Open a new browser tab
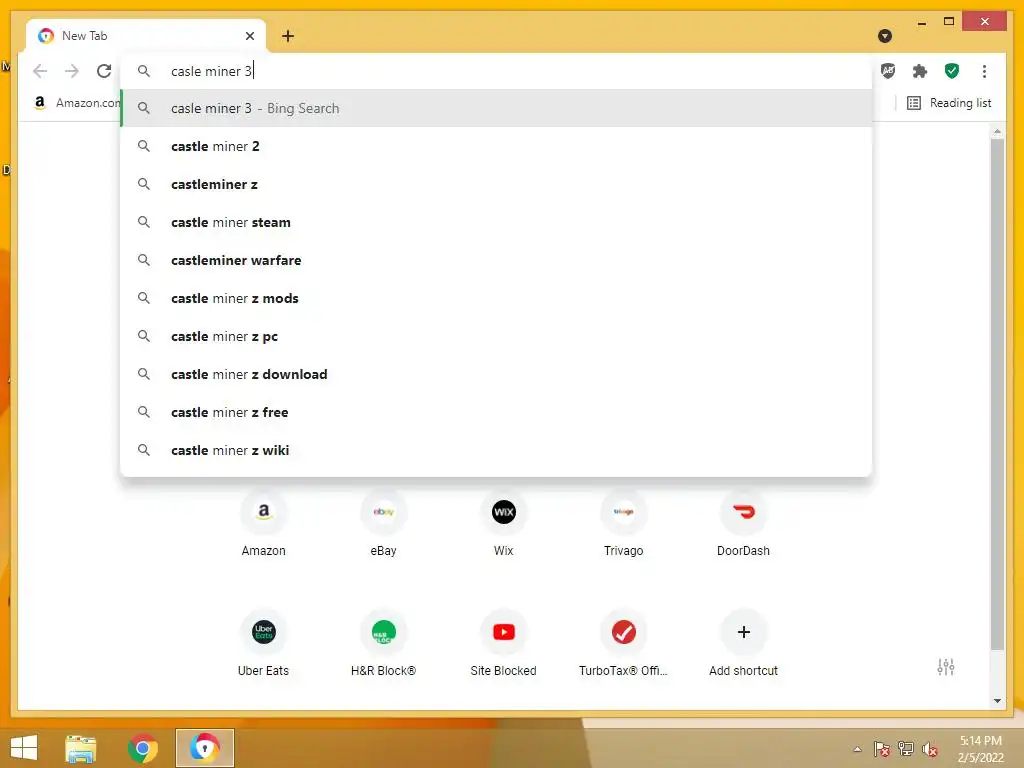Image resolution: width=1024 pixels, height=768 pixels. (x=288, y=36)
